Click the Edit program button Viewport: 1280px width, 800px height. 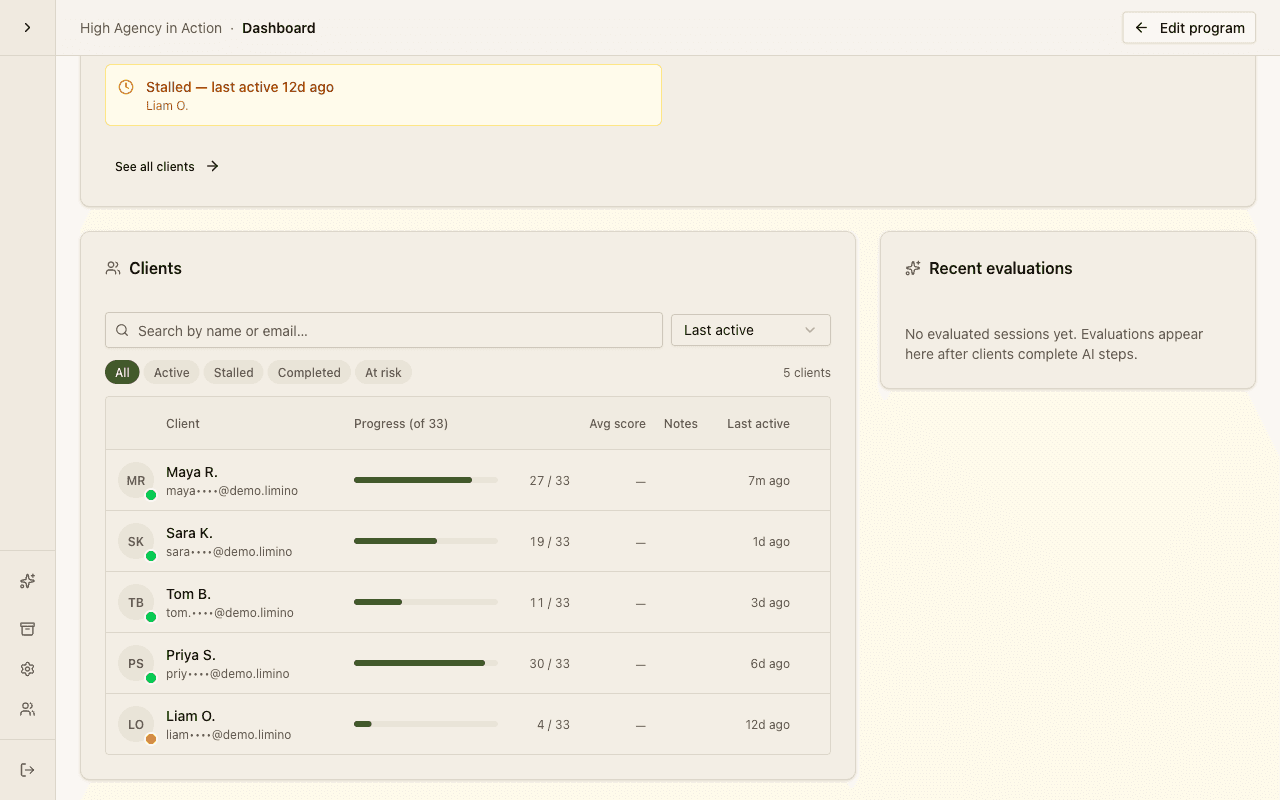[1189, 28]
